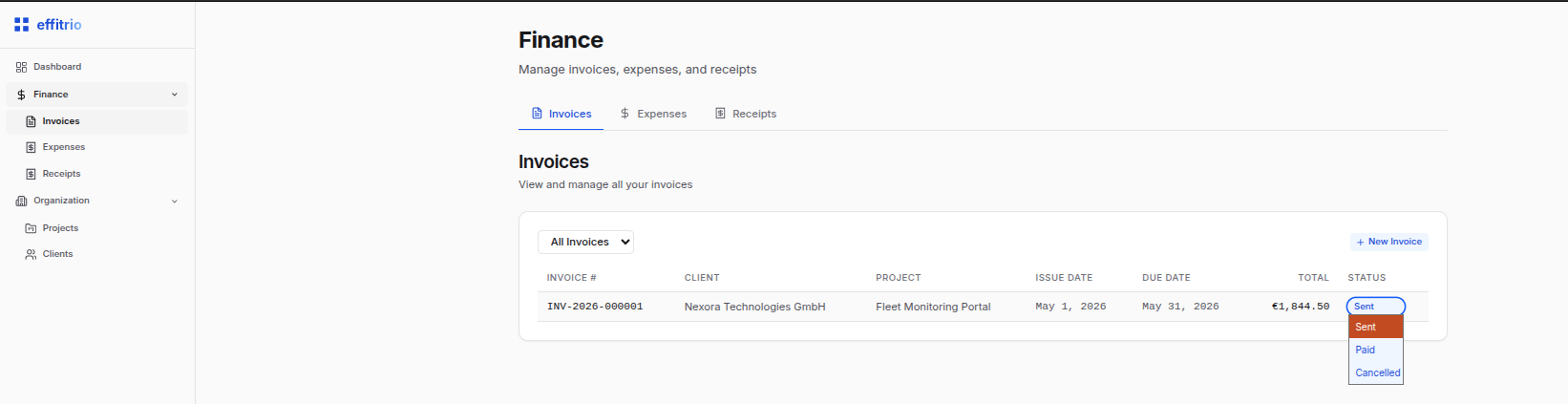Choose Sent option in status list
The width and height of the screenshot is (1568, 404).
(1376, 327)
